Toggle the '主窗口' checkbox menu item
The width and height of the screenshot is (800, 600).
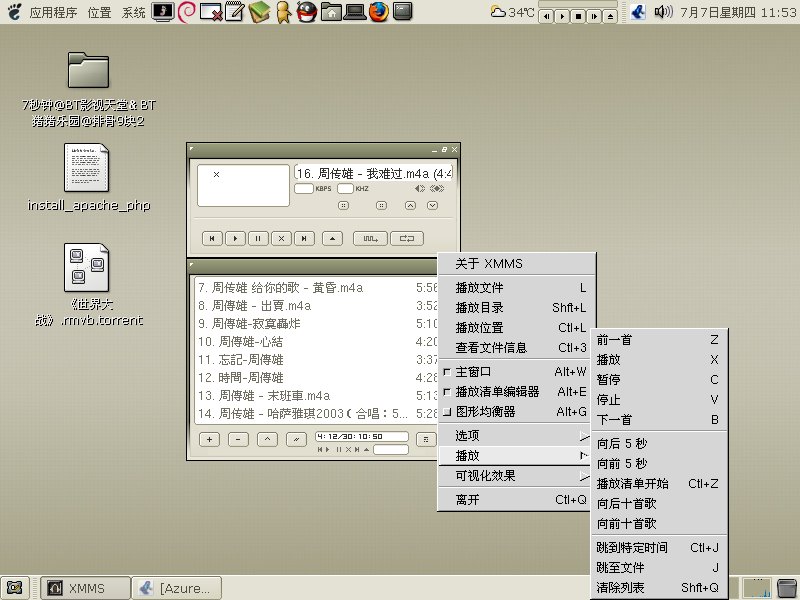pyautogui.click(x=516, y=372)
